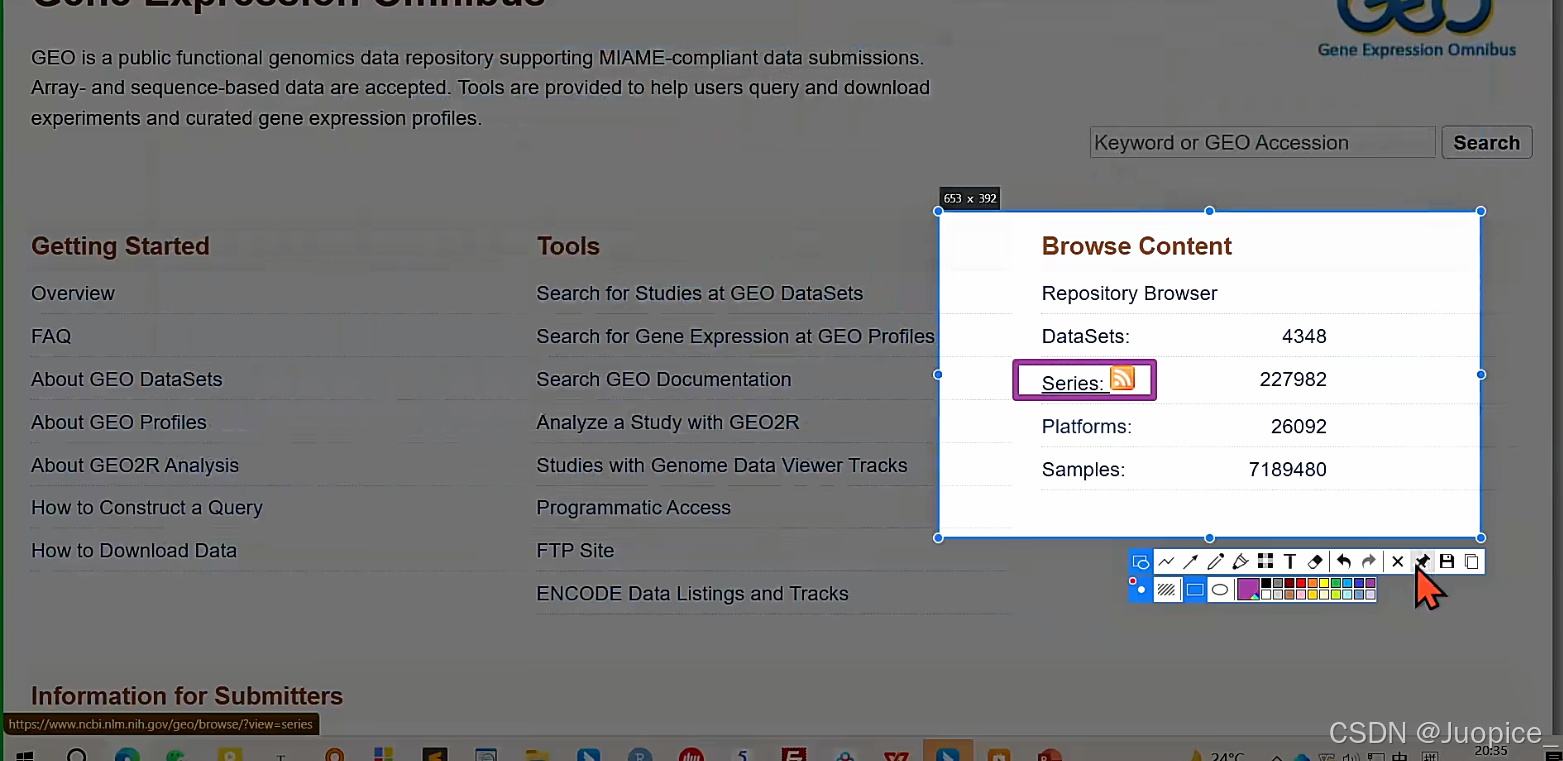
Task: Redo the annotation with the forward arrow
Action: pos(1369,562)
